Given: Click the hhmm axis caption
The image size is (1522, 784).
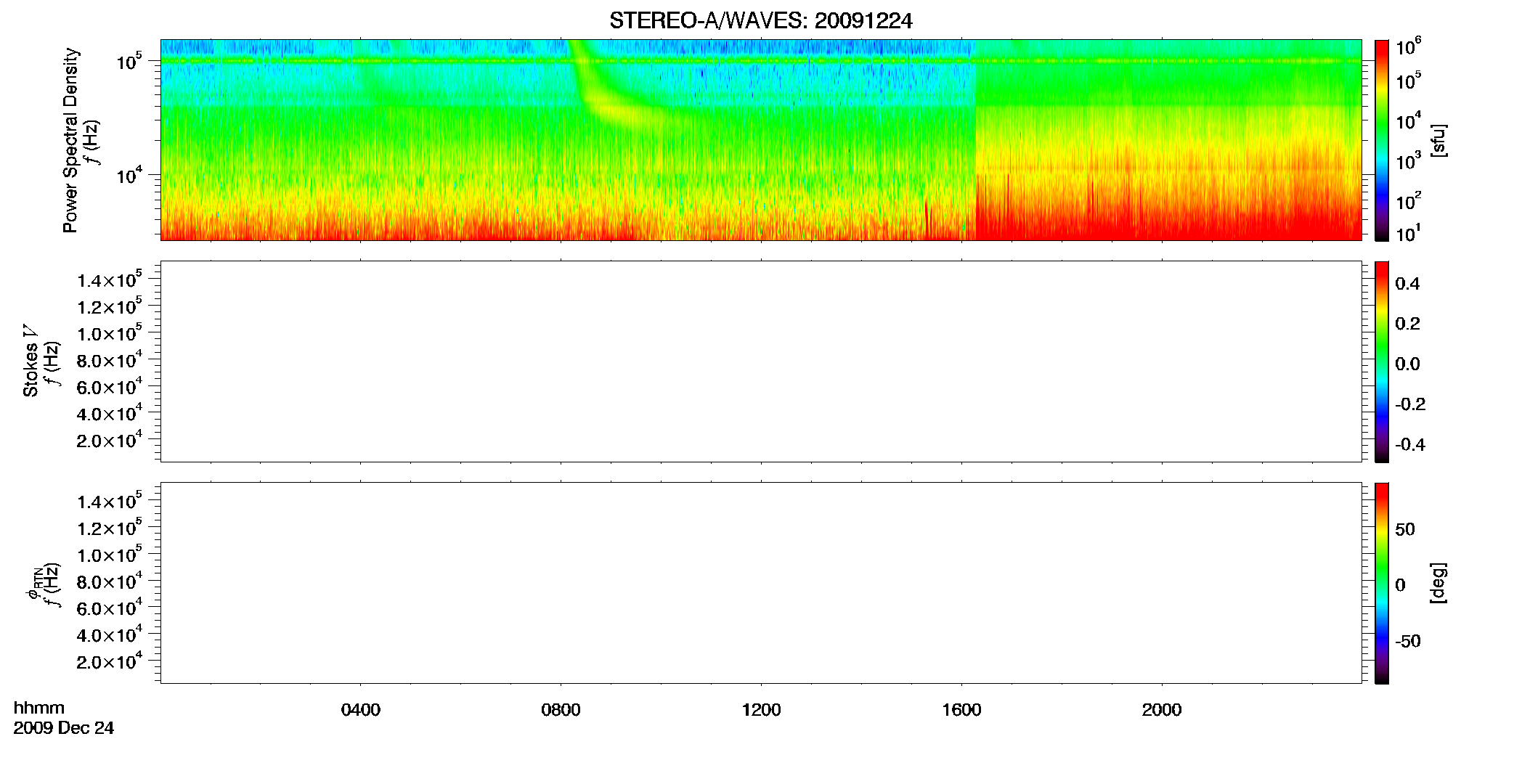Looking at the screenshot, I should [x=39, y=709].
